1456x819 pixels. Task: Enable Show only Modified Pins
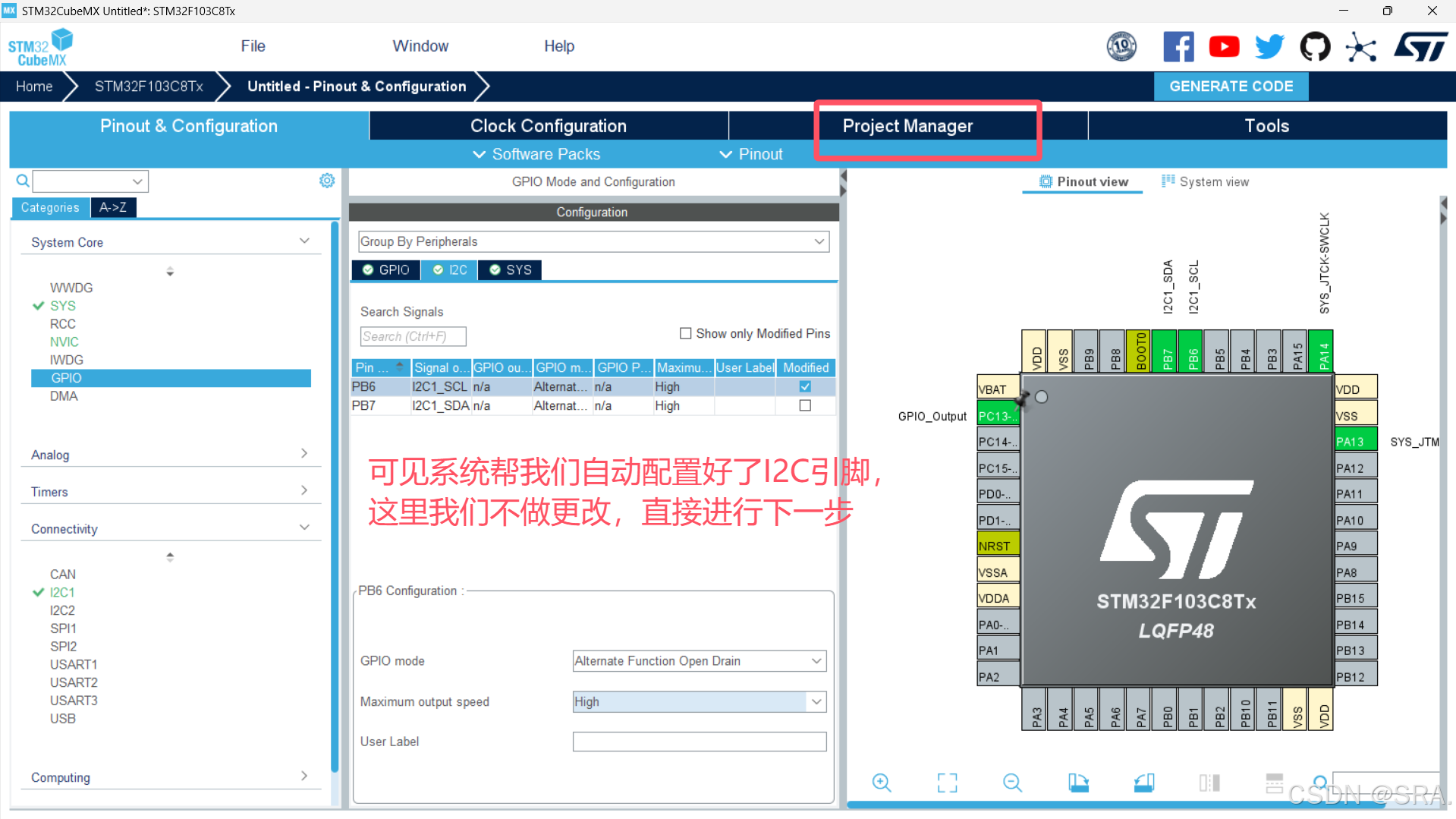click(685, 333)
